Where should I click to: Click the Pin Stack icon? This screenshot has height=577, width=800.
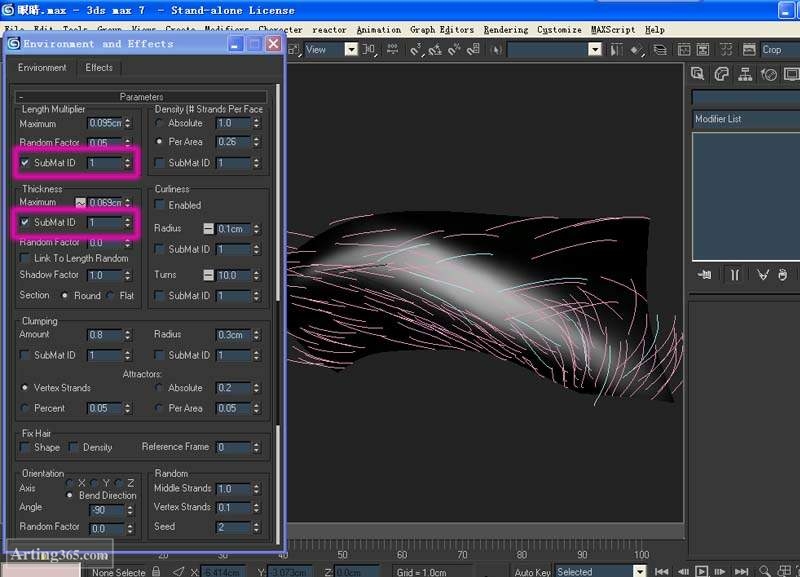(x=705, y=275)
